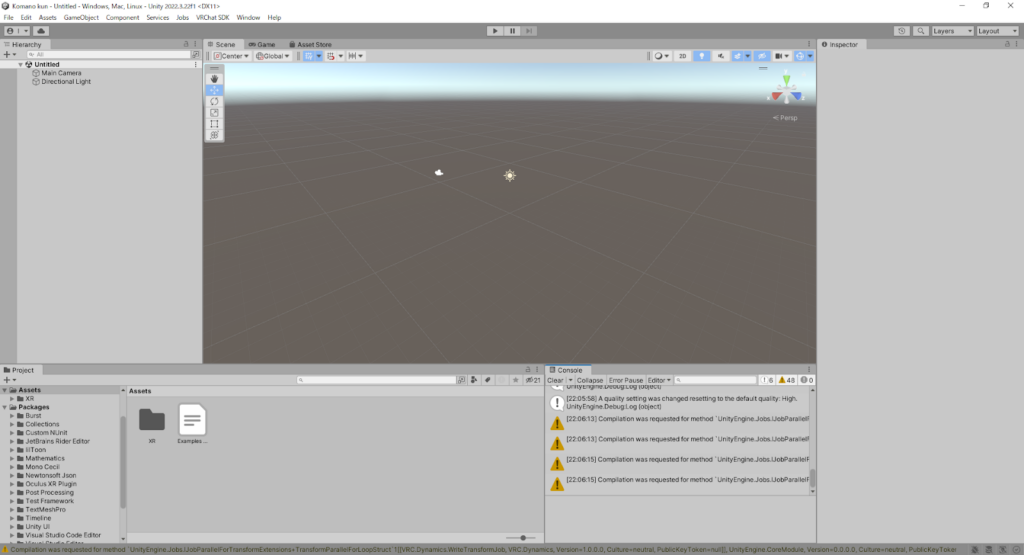The width and height of the screenshot is (1024, 555).
Task: Toggle Error Pause in Console
Action: [626, 380]
